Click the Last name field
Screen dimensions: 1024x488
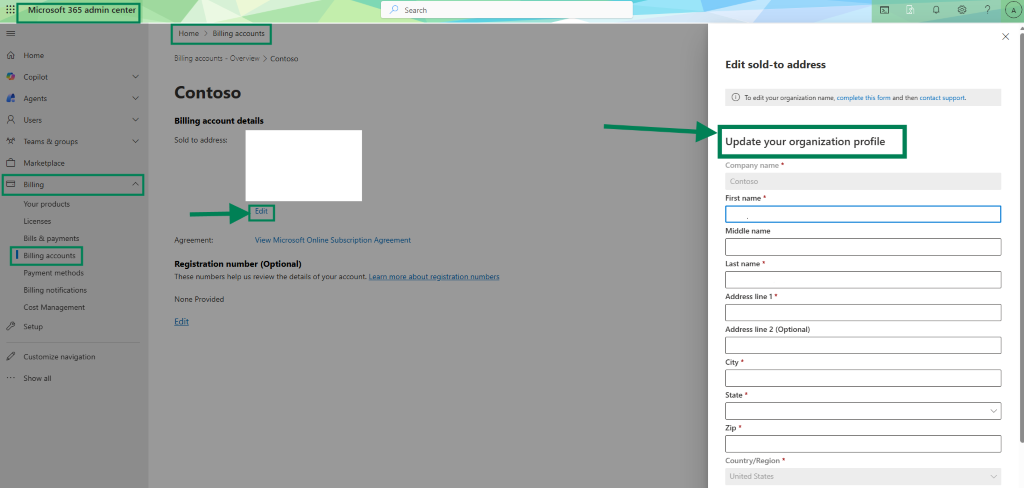click(x=863, y=280)
